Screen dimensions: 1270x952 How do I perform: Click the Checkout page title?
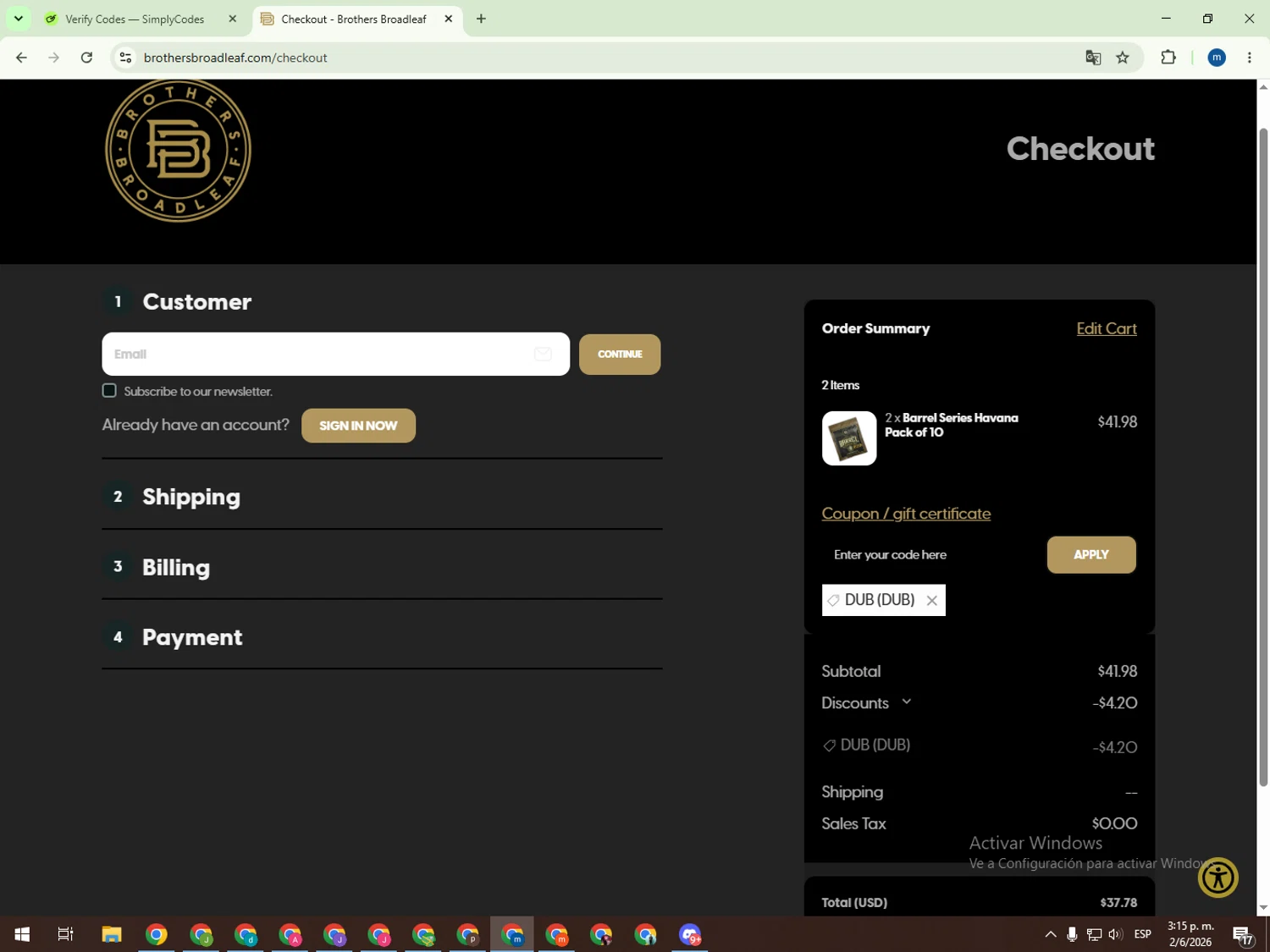(1080, 149)
